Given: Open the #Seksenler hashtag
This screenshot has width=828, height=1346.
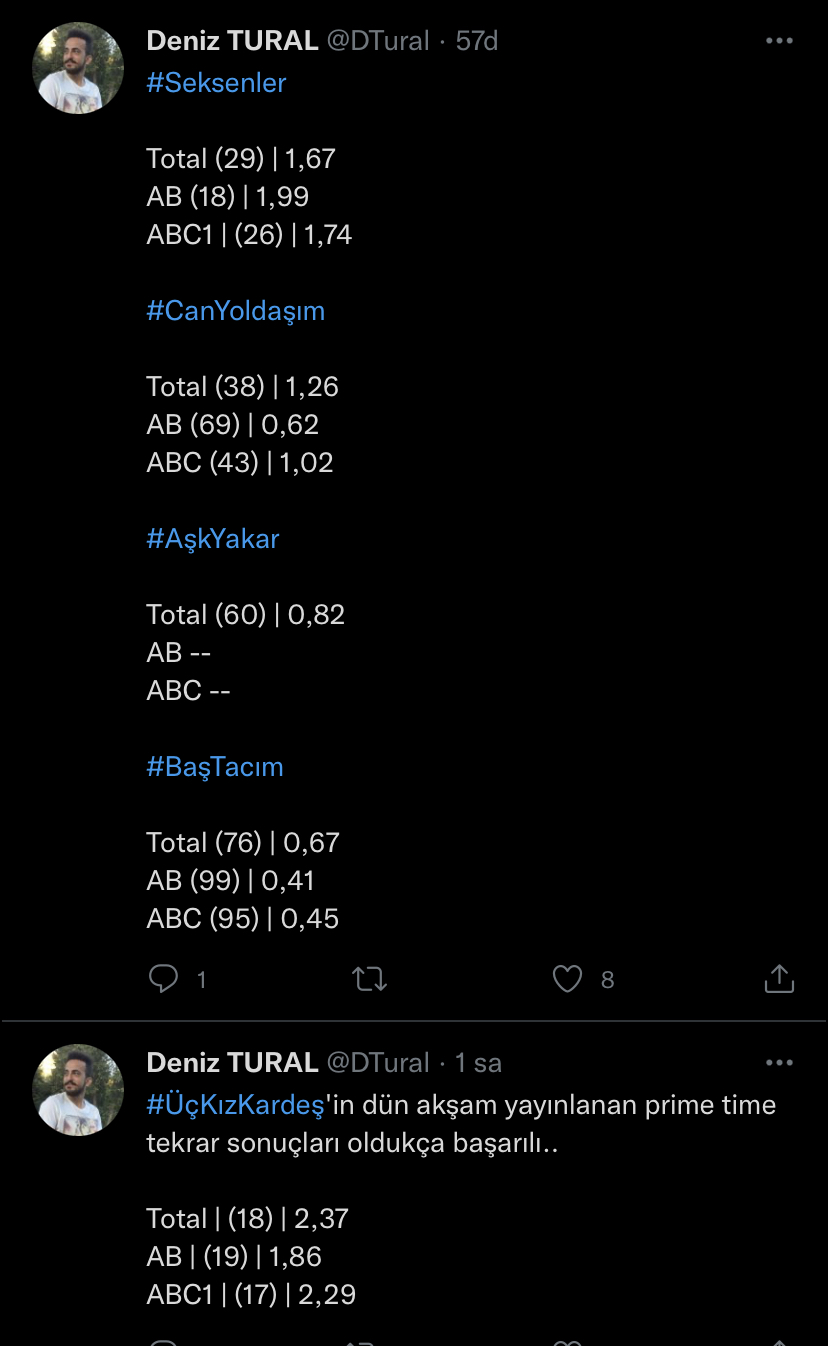Looking at the screenshot, I should (216, 83).
